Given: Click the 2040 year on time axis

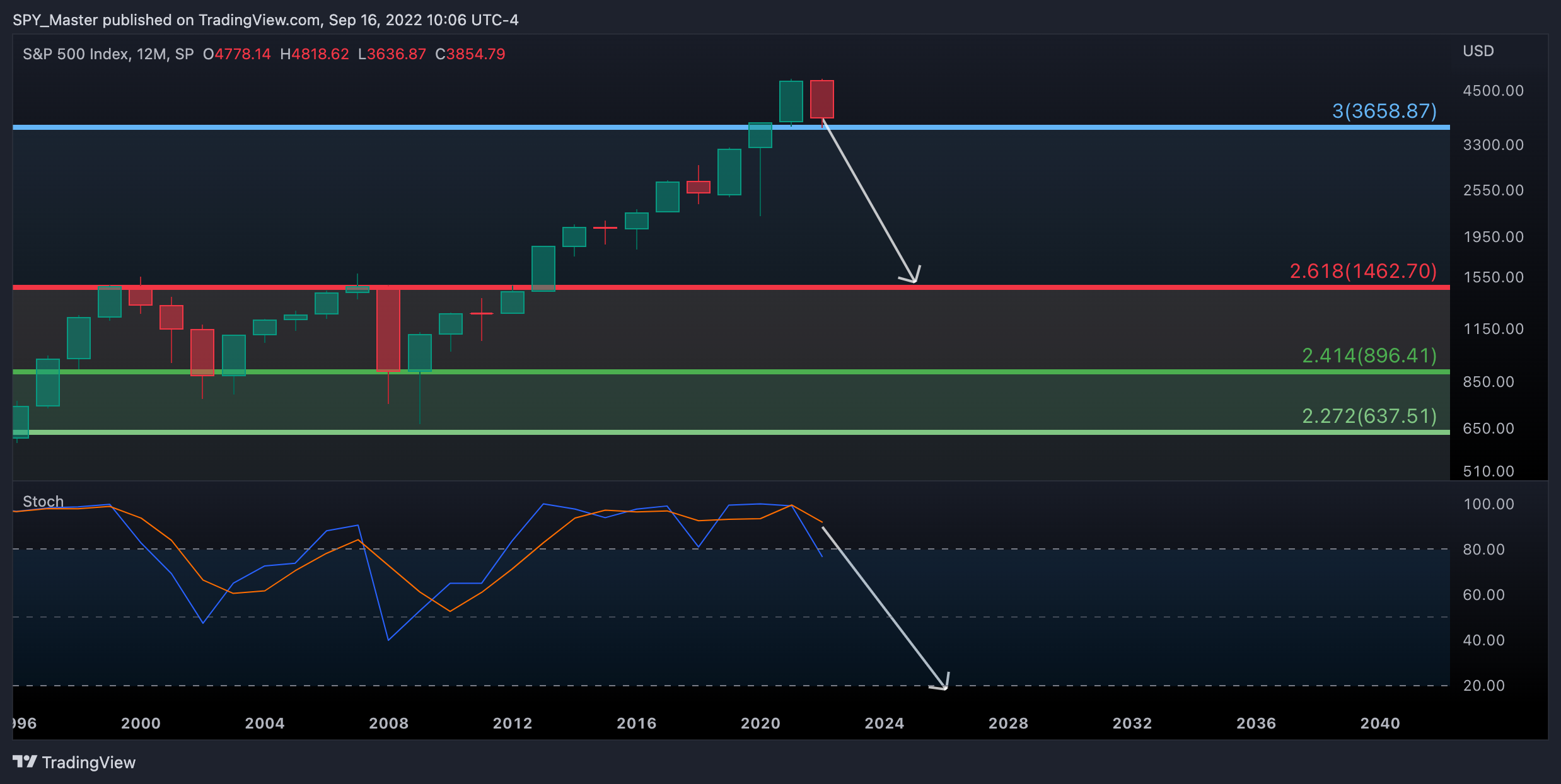Looking at the screenshot, I should click(x=1380, y=723).
